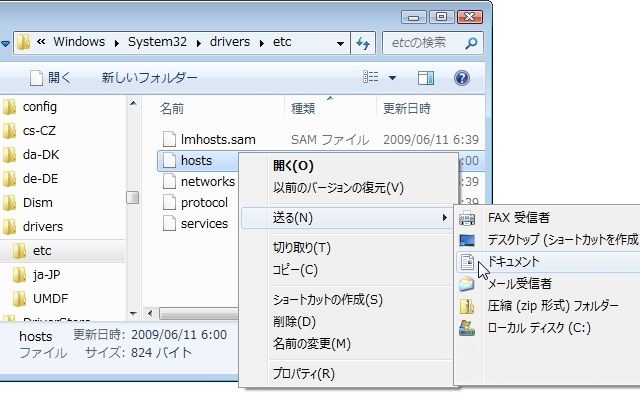Select the protocol file
This screenshot has height=393, width=640.
204,203
